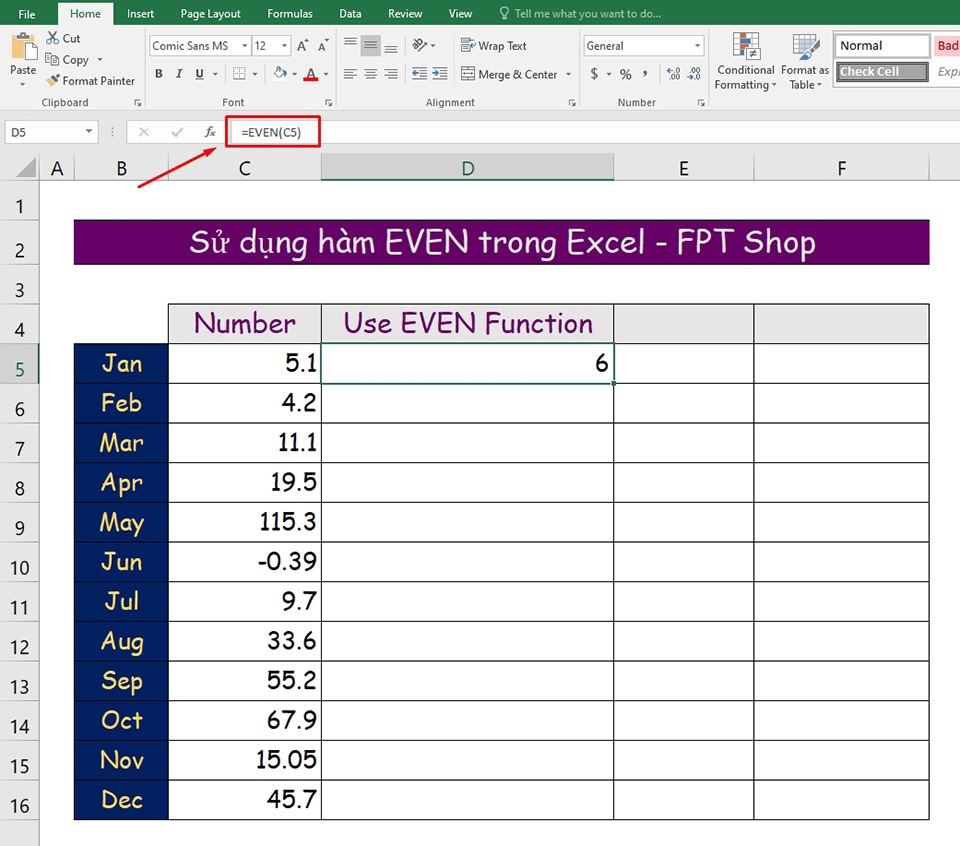Switch to the Data tab

tap(350, 13)
